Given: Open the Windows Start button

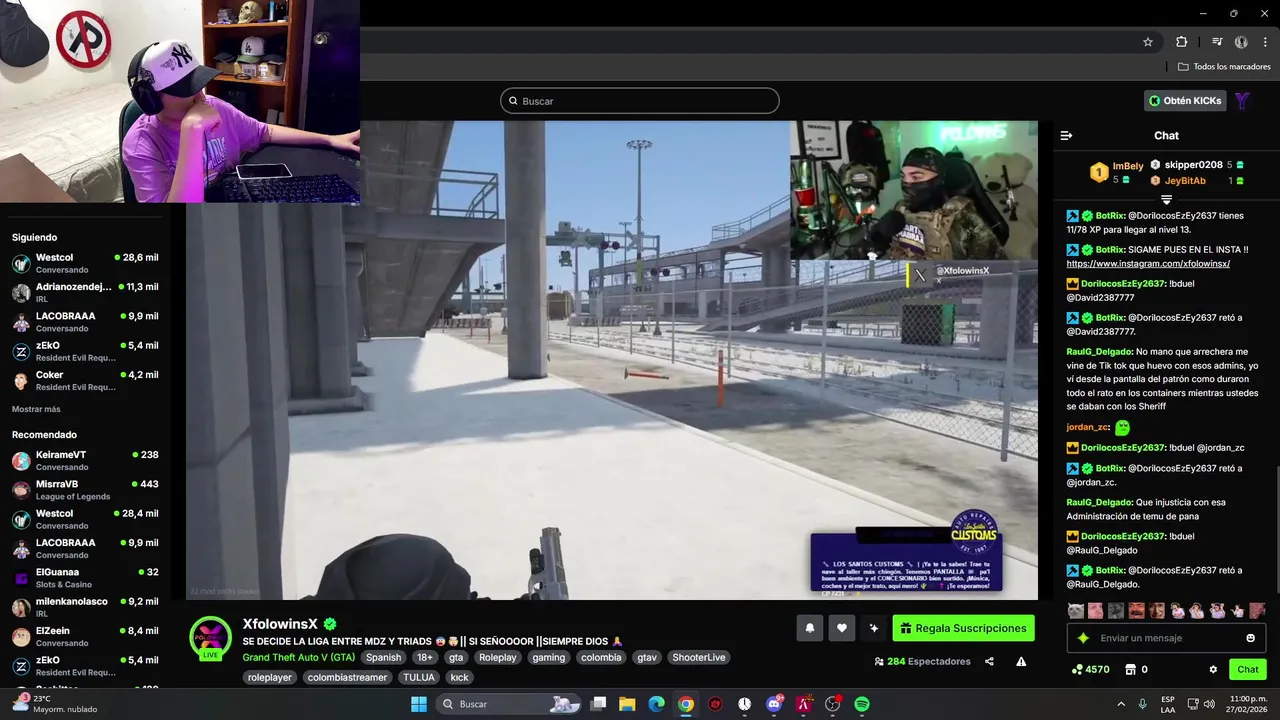Looking at the screenshot, I should point(419,704).
